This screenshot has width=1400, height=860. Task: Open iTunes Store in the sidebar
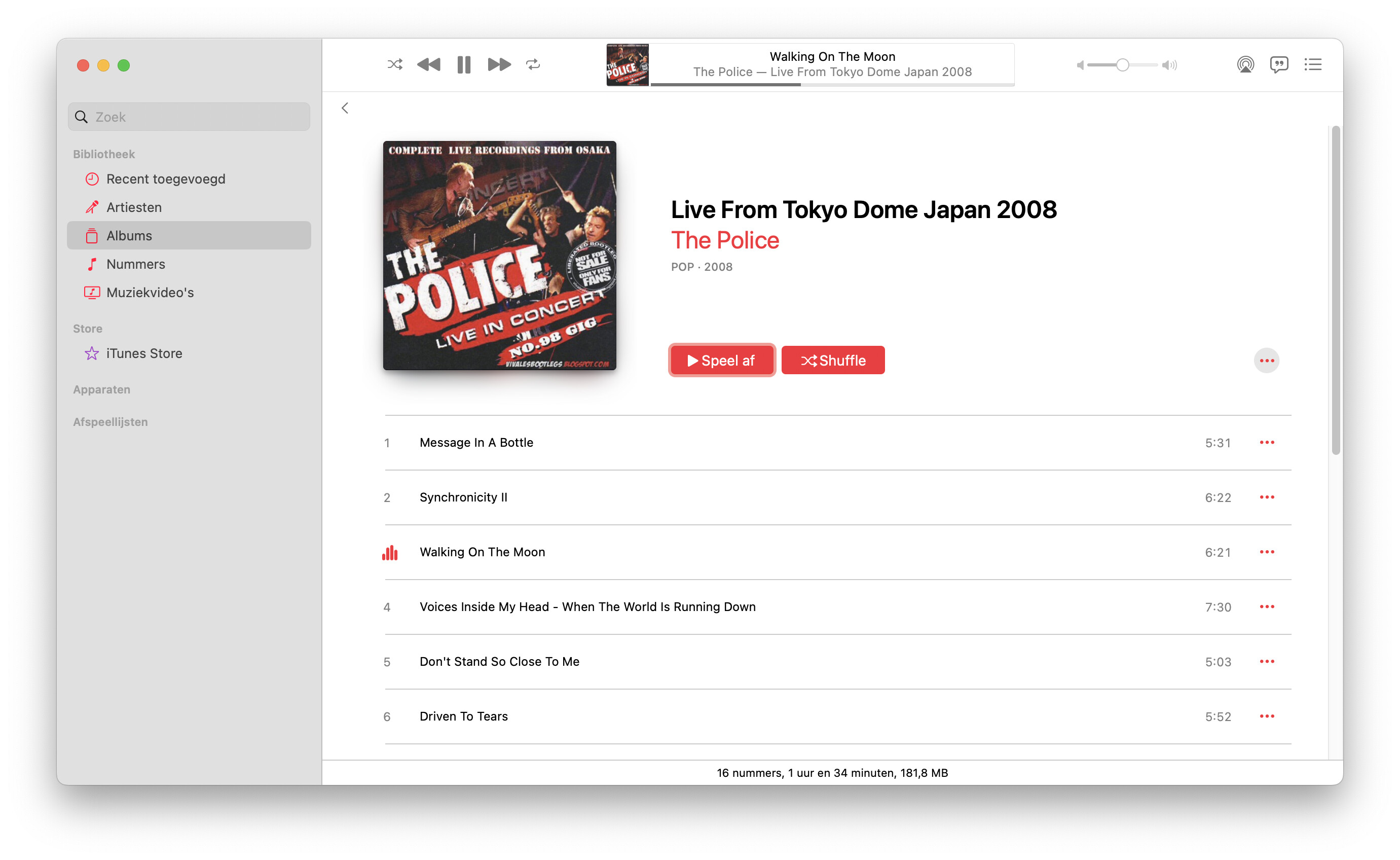click(x=144, y=353)
